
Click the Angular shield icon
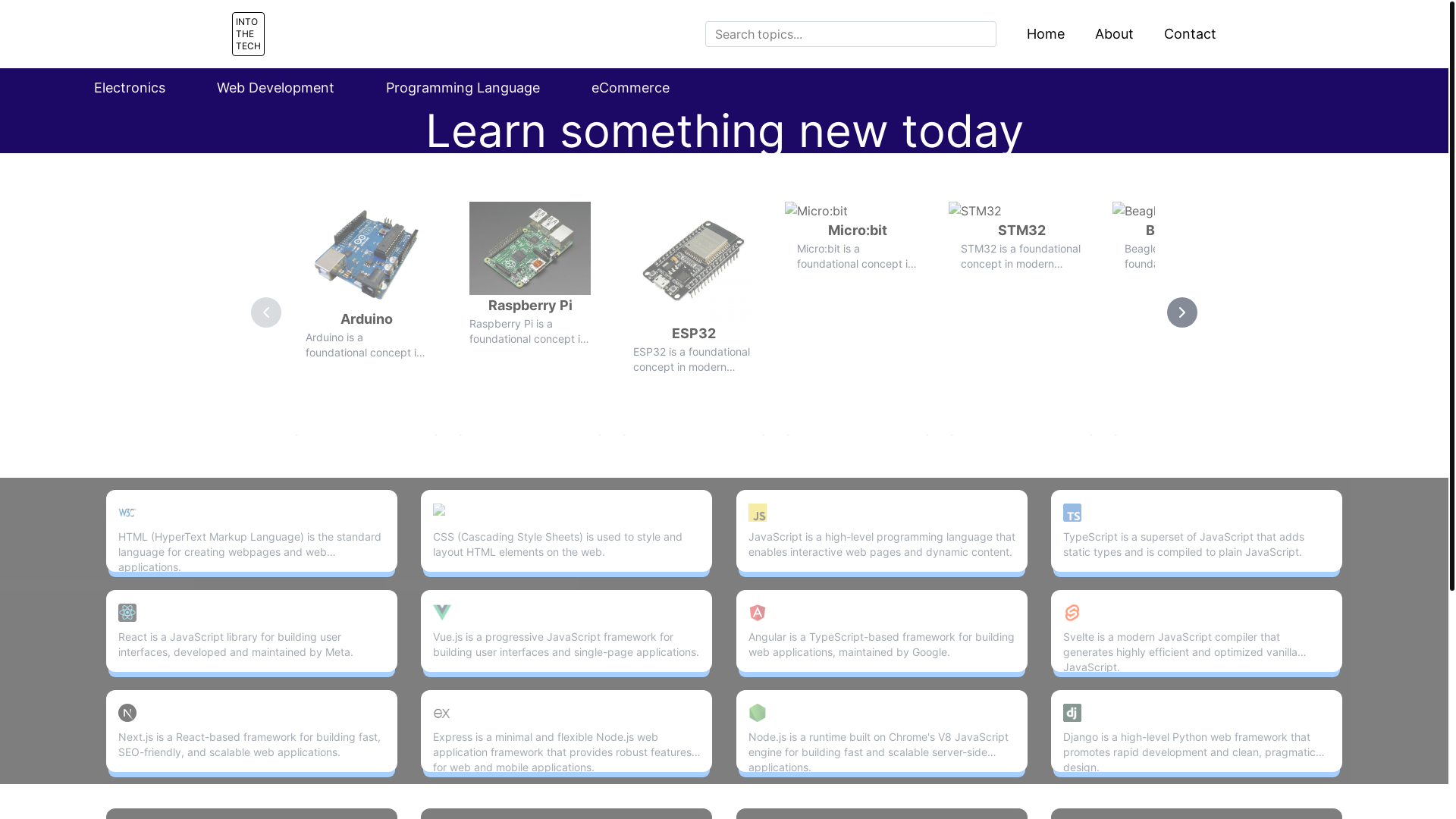pos(758,613)
